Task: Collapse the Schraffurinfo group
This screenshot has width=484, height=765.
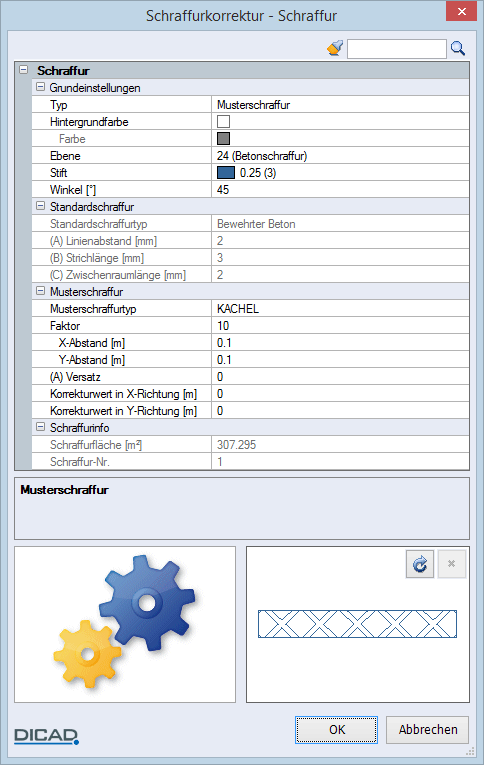Action: click(40, 427)
